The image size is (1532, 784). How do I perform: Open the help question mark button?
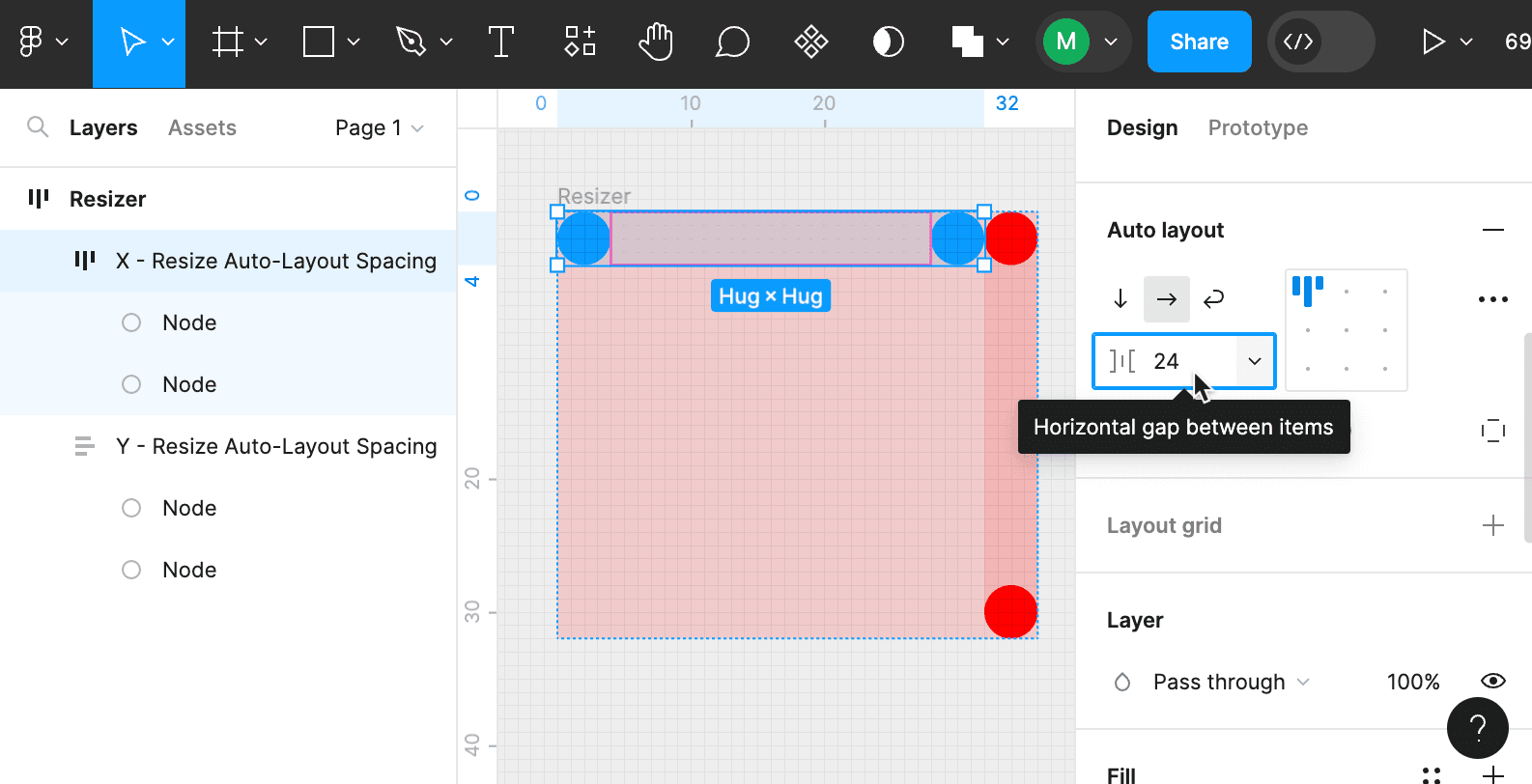coord(1478,728)
